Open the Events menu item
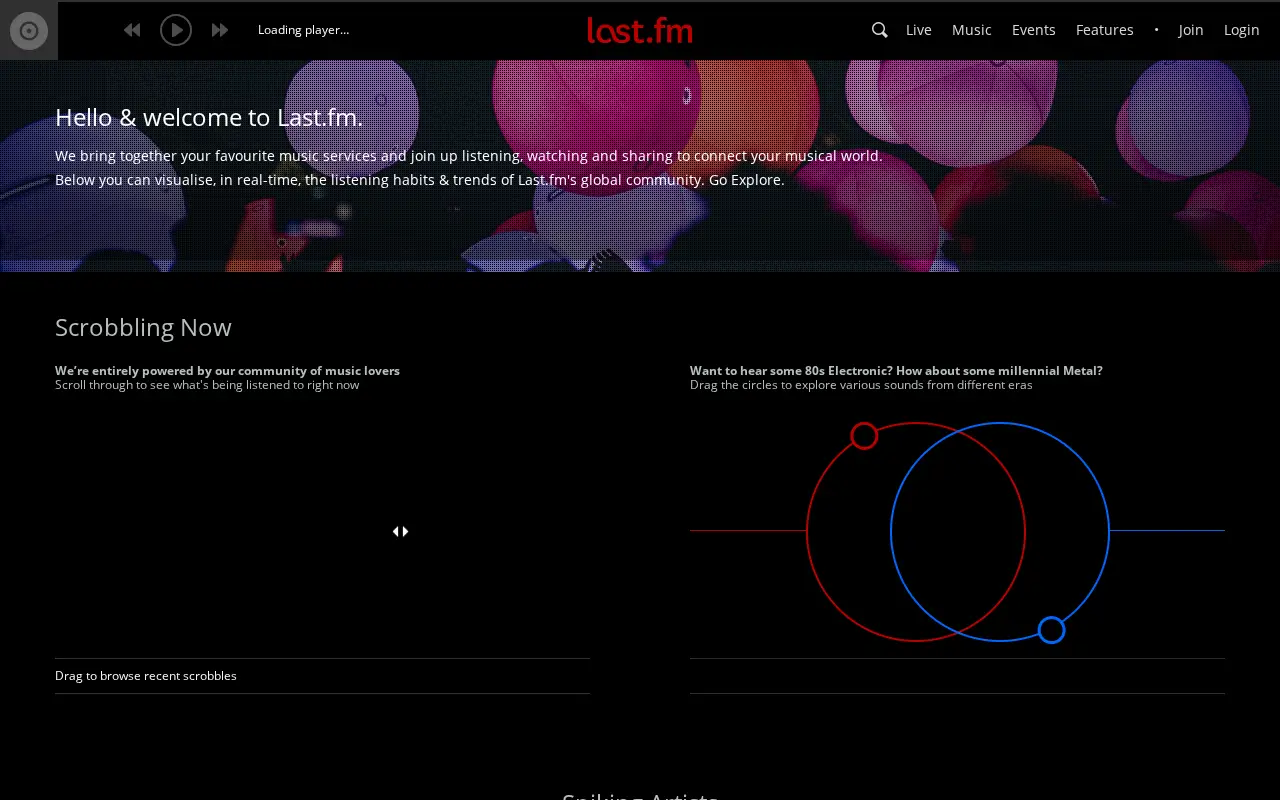This screenshot has height=800, width=1280. tap(1034, 30)
